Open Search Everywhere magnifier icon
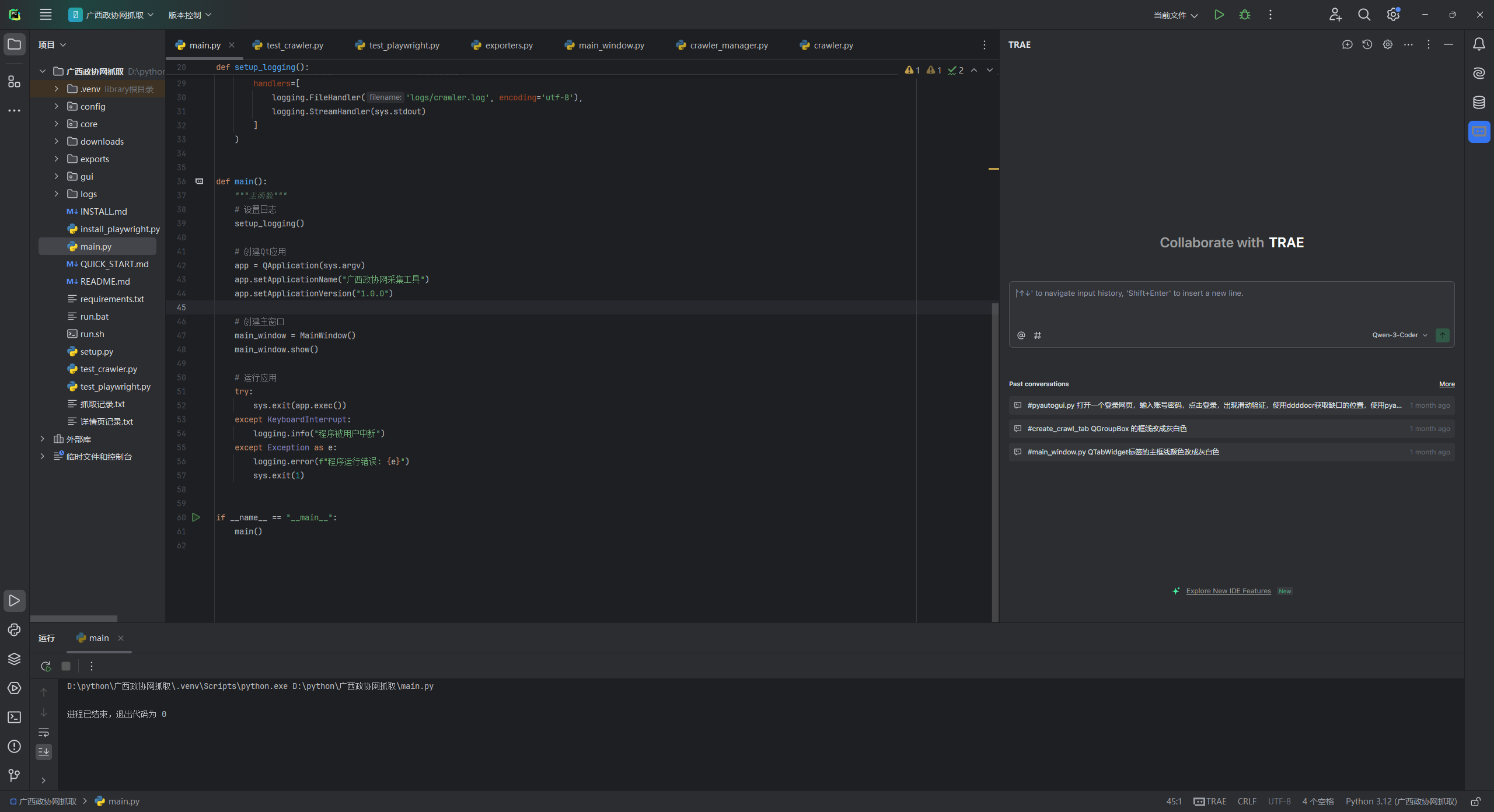 (1364, 15)
